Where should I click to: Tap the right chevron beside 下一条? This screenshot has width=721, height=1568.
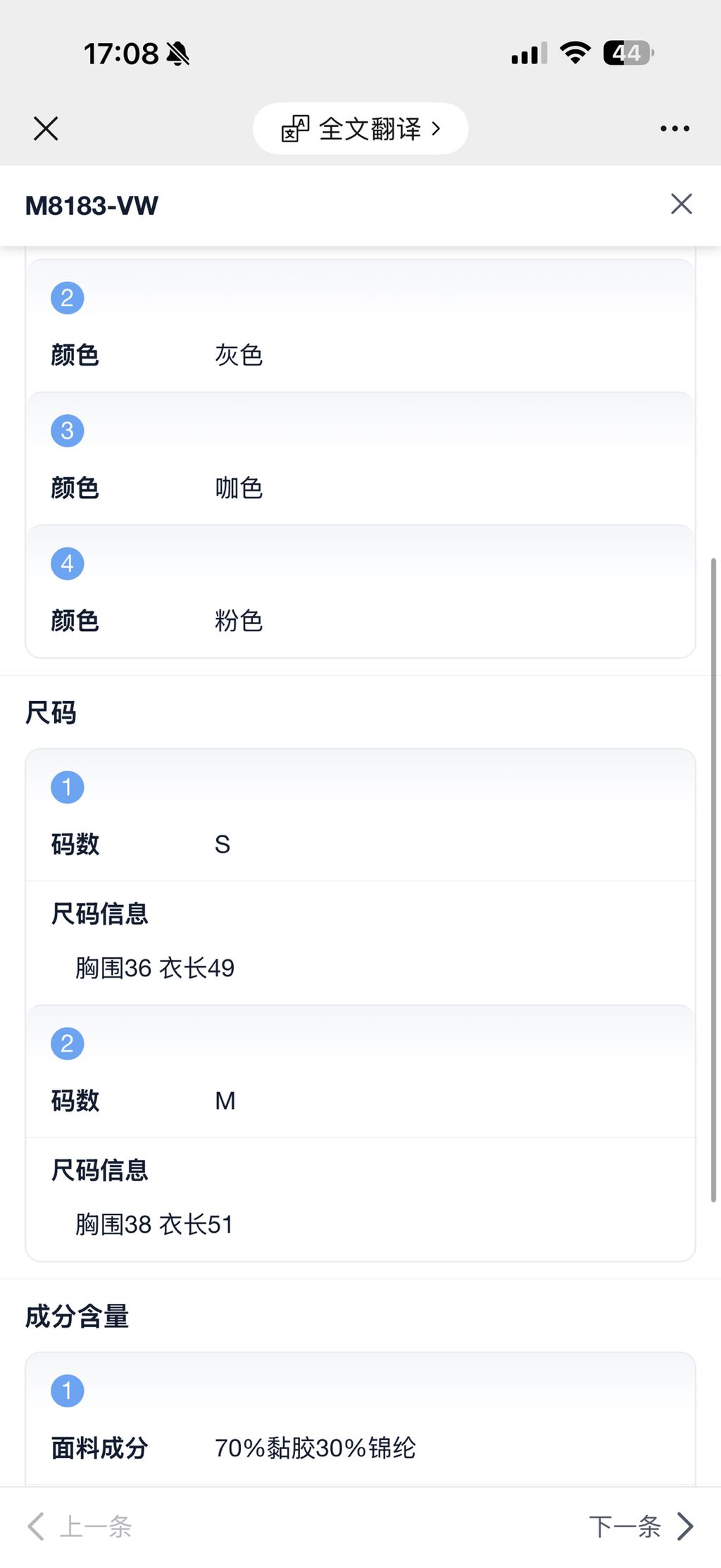685,1526
